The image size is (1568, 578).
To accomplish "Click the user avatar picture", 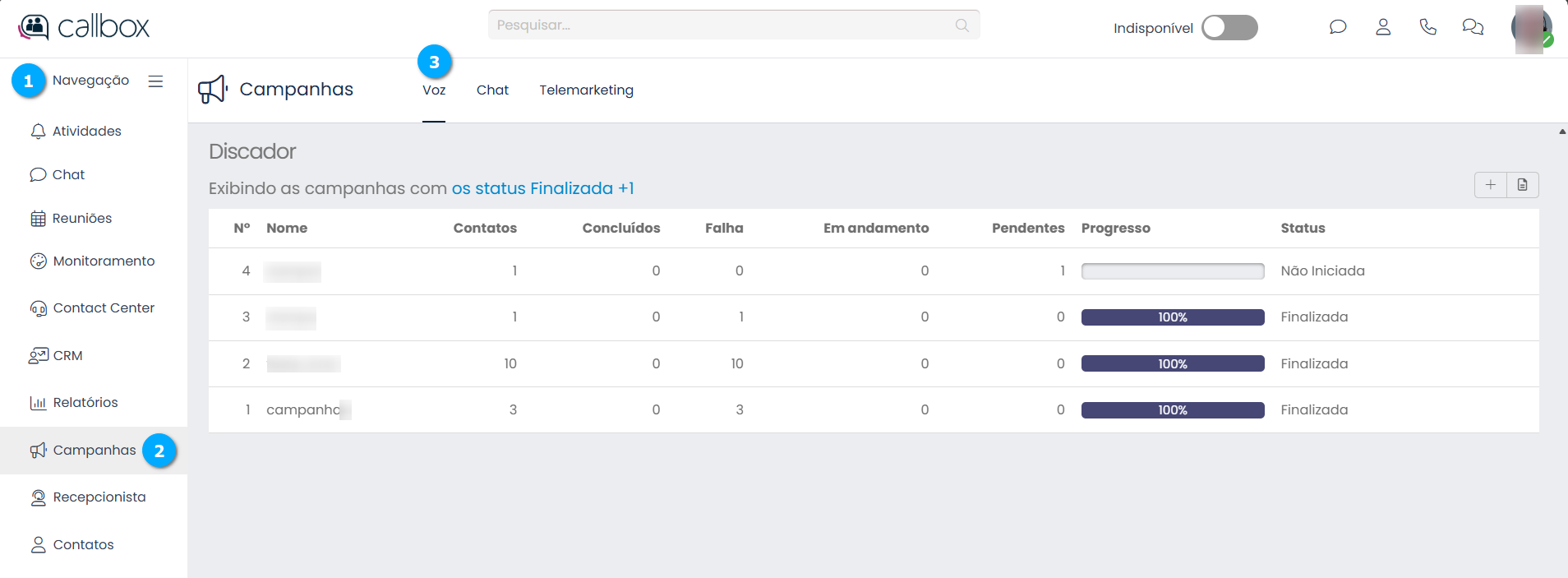I will pyautogui.click(x=1530, y=29).
